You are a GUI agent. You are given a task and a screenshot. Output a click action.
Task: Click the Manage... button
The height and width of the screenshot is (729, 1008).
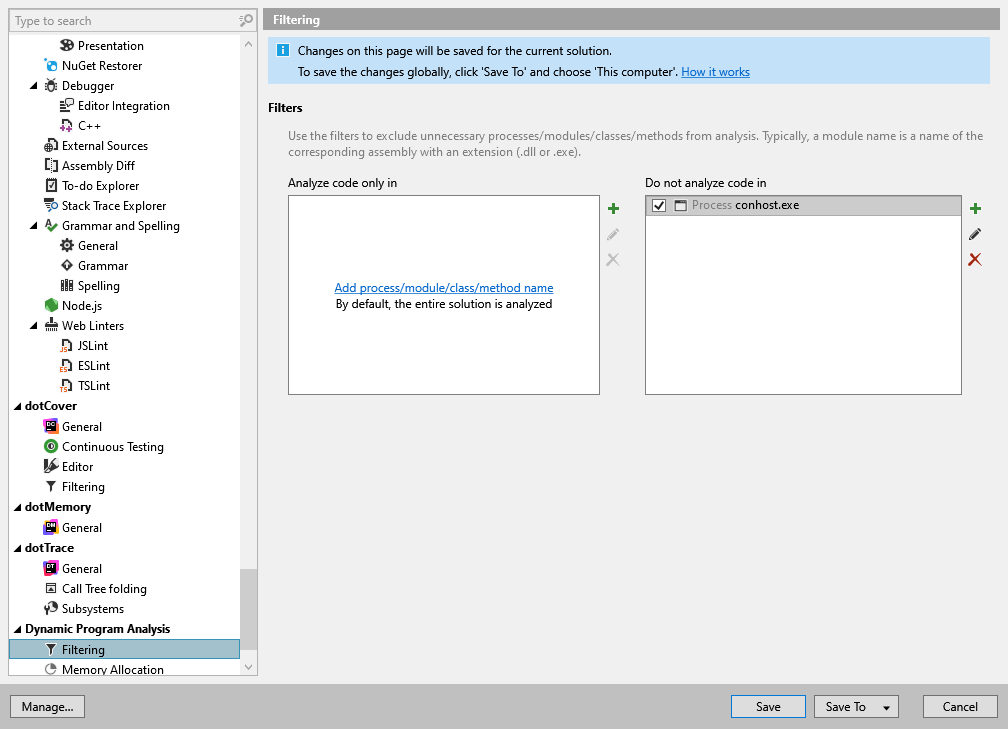click(48, 706)
